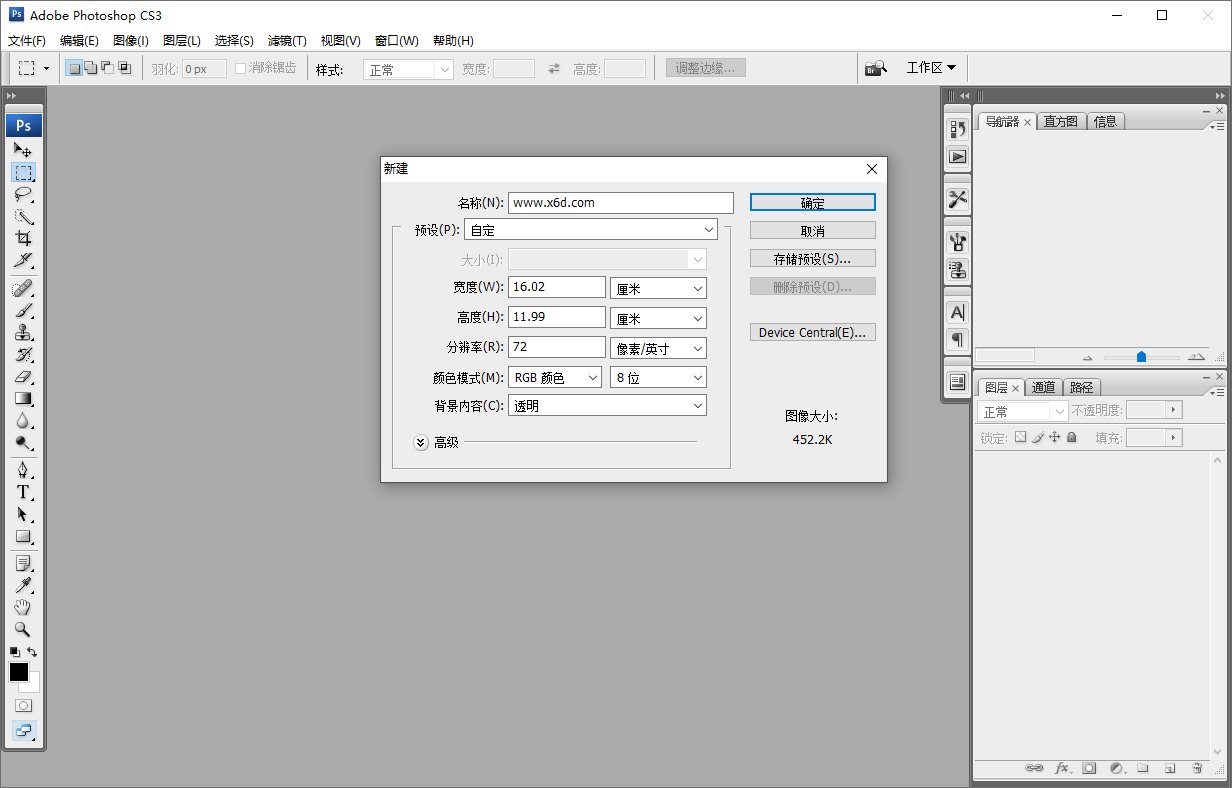The image size is (1232, 788).
Task: Select the Lasso tool
Action: pos(23,194)
